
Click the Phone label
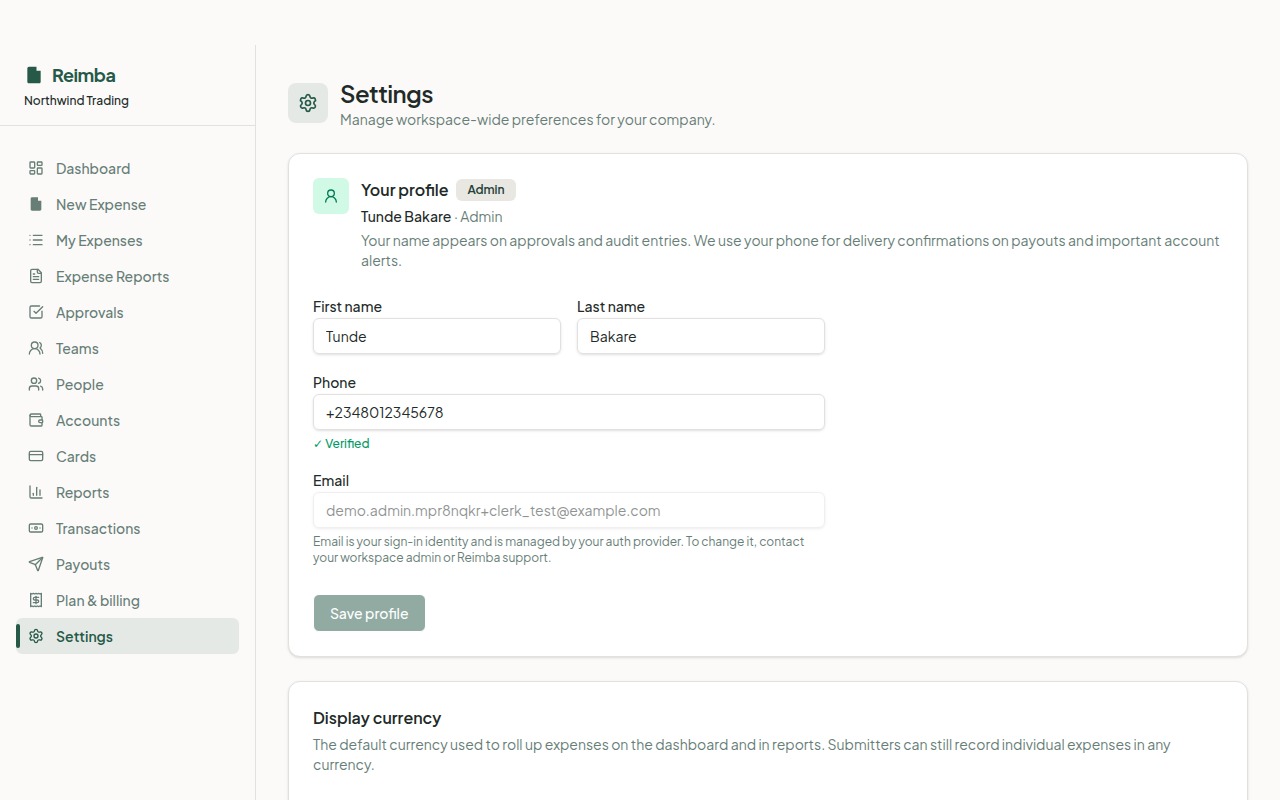point(334,382)
